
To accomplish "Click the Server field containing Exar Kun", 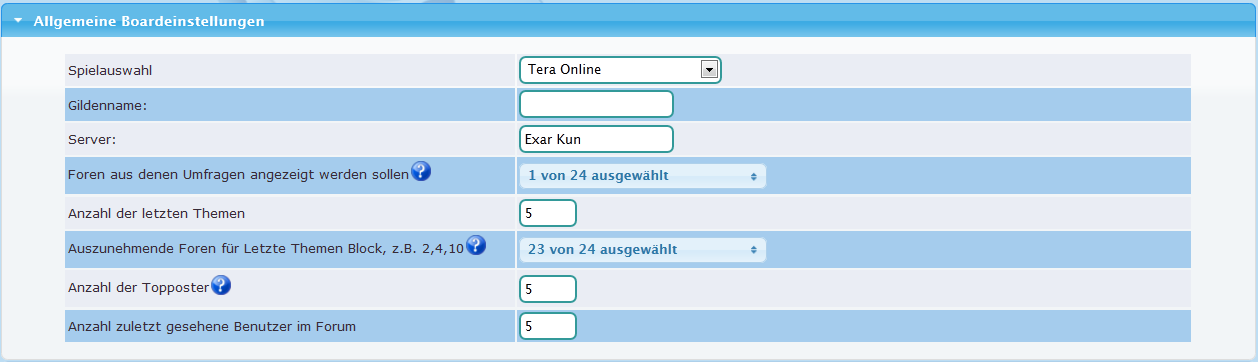I will point(596,139).
